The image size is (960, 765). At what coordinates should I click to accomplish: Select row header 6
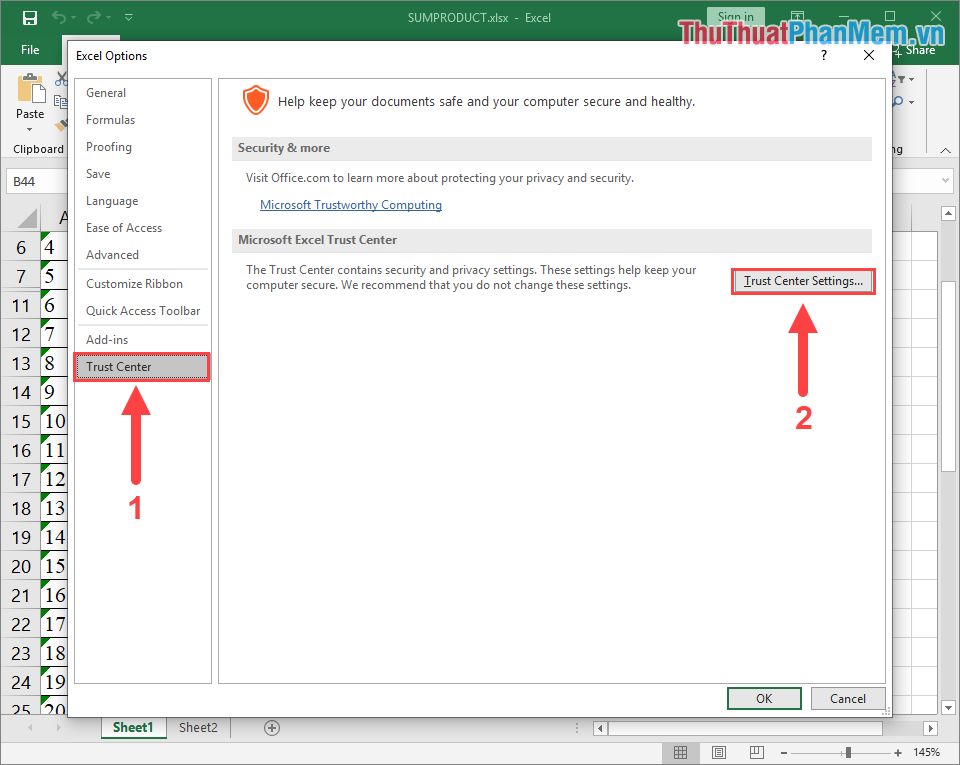click(21, 247)
